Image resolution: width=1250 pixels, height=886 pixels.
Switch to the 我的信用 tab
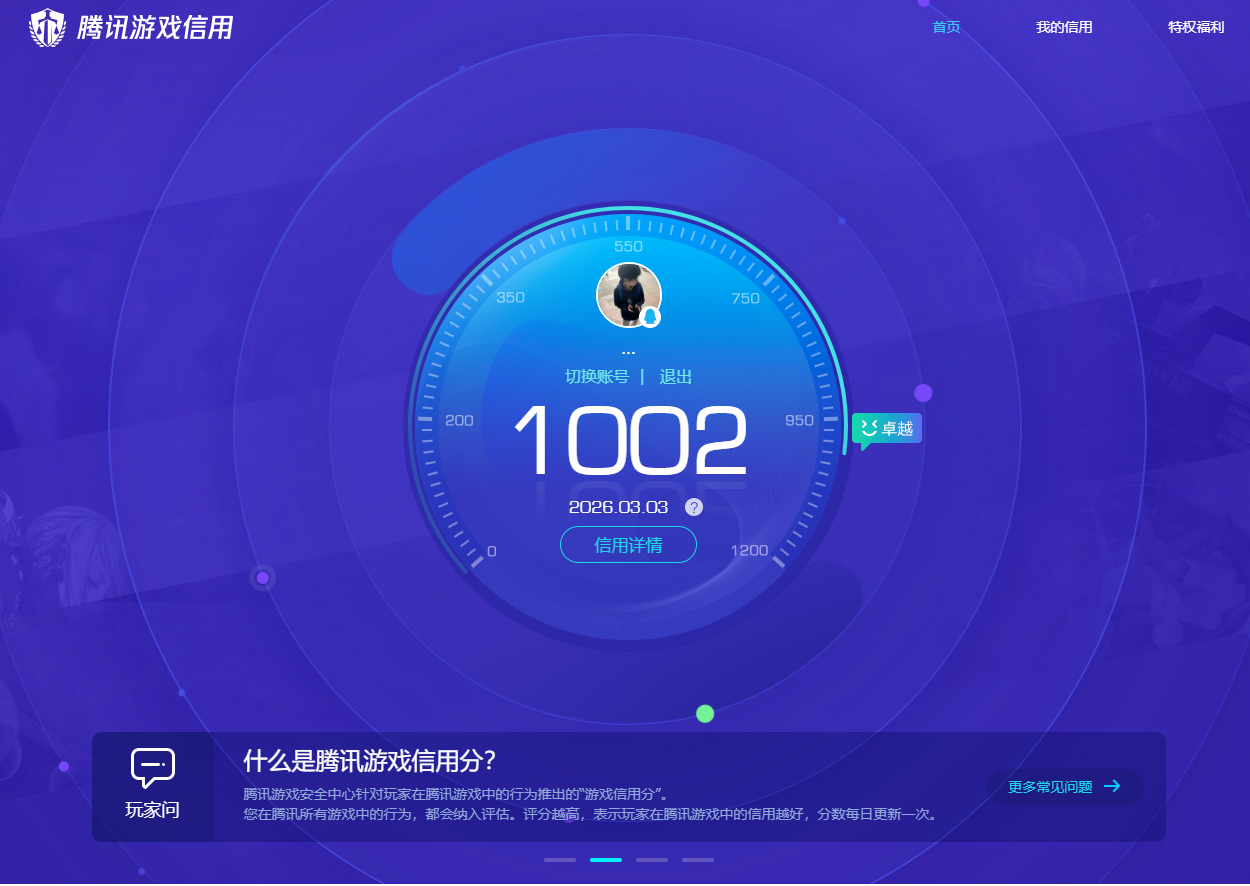[1064, 27]
